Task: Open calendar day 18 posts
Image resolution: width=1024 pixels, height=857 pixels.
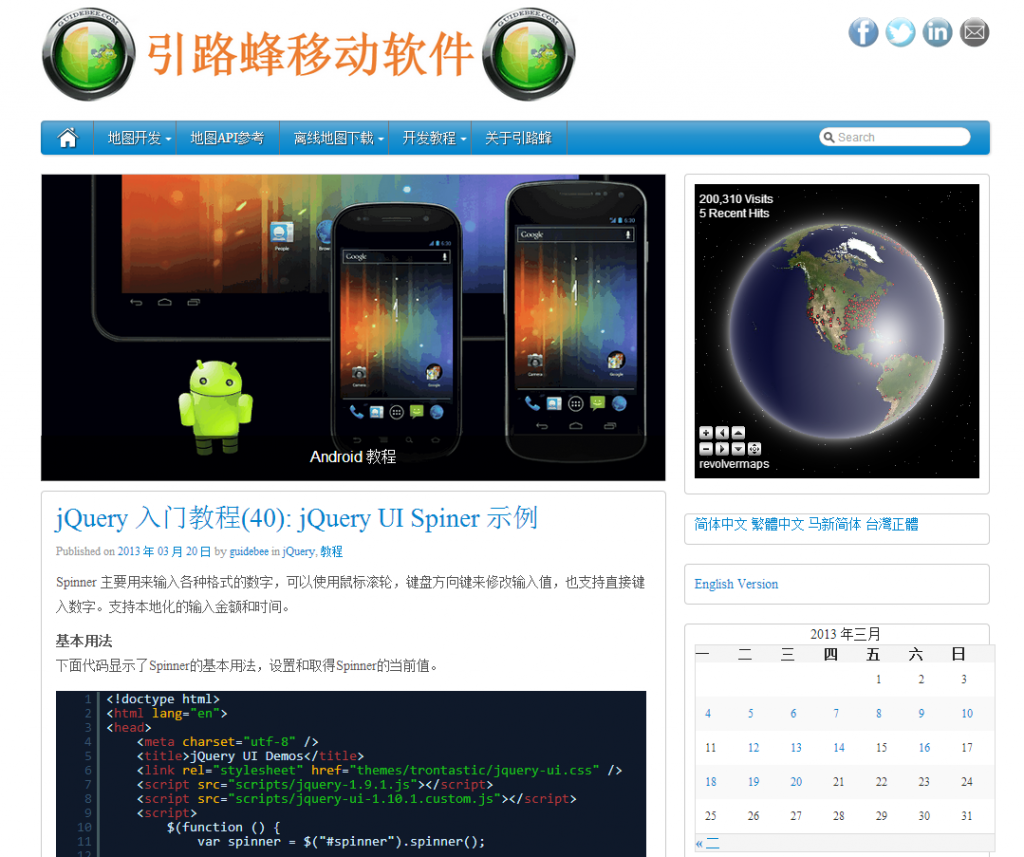Action: 711,781
